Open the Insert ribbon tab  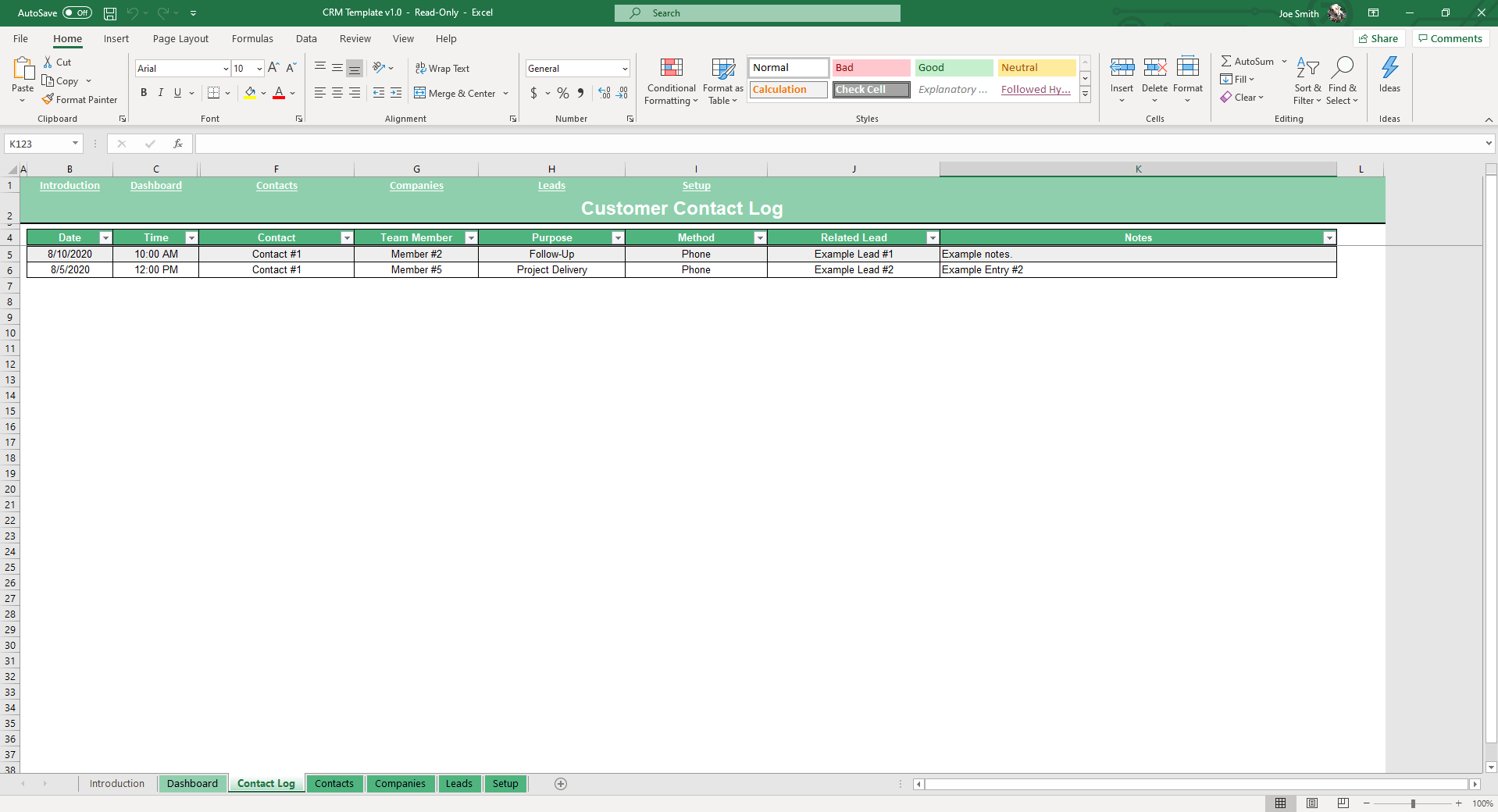116,39
